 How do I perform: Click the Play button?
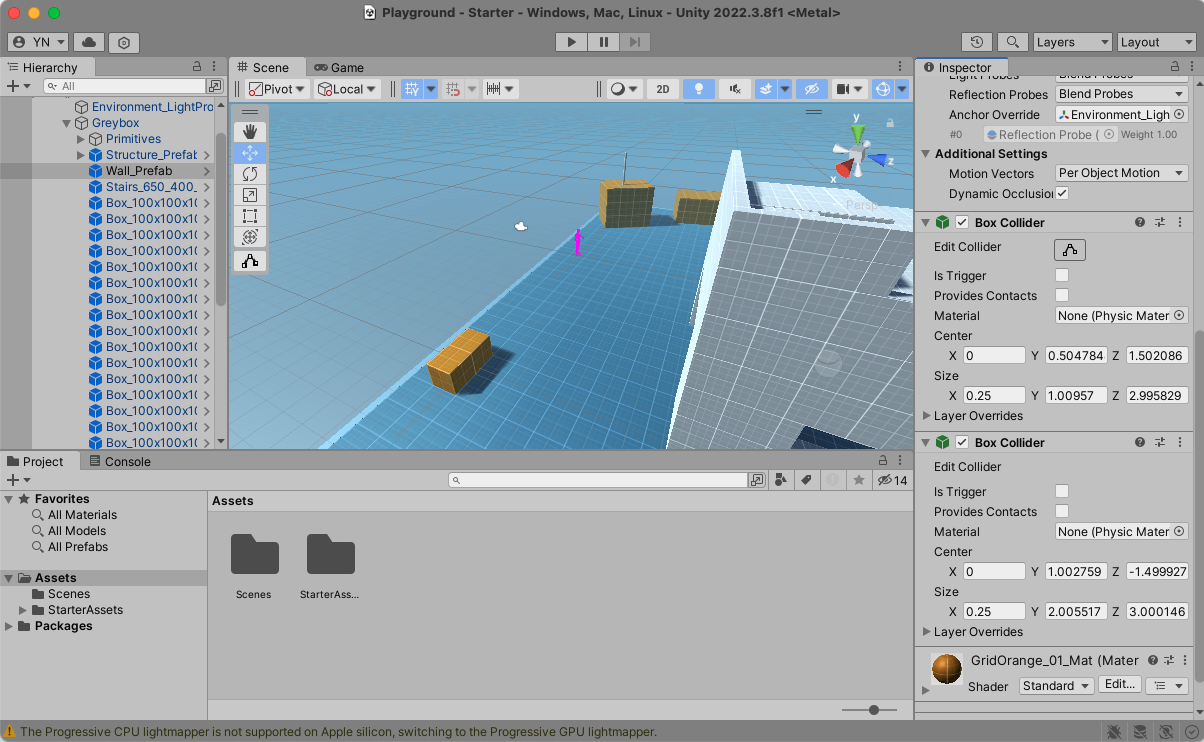coord(571,42)
